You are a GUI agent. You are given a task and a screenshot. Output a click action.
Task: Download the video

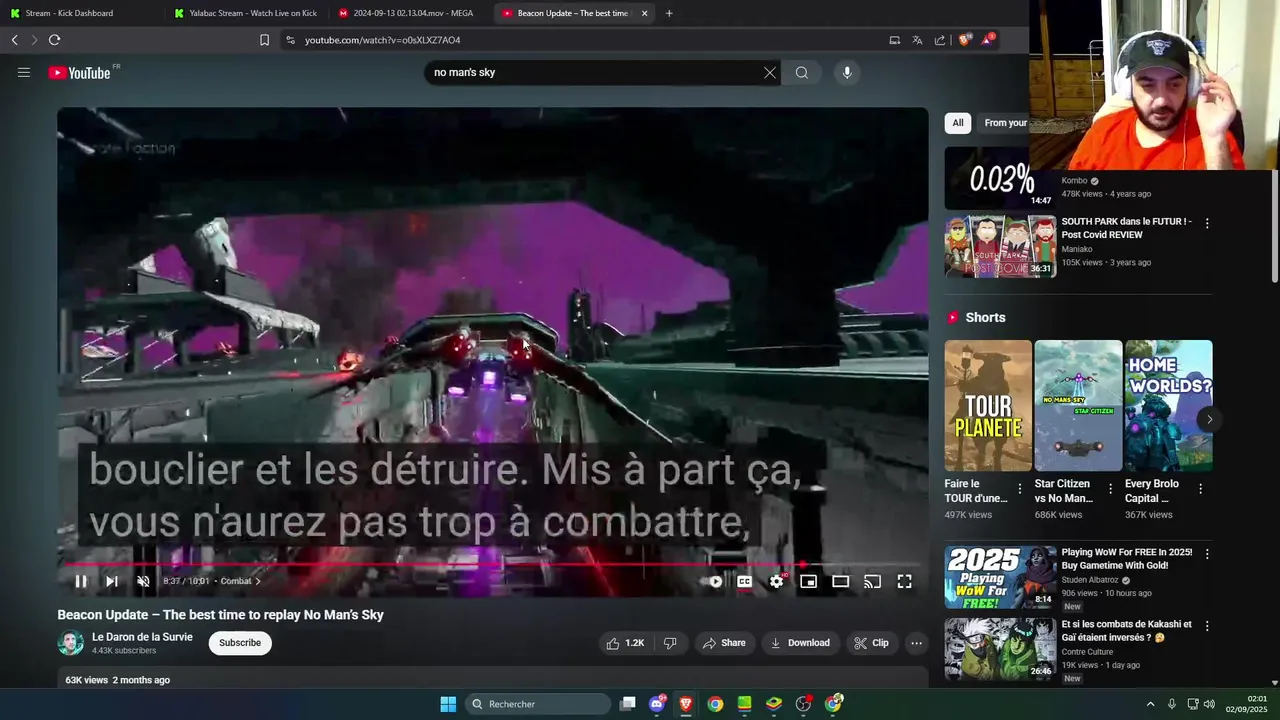pos(800,643)
